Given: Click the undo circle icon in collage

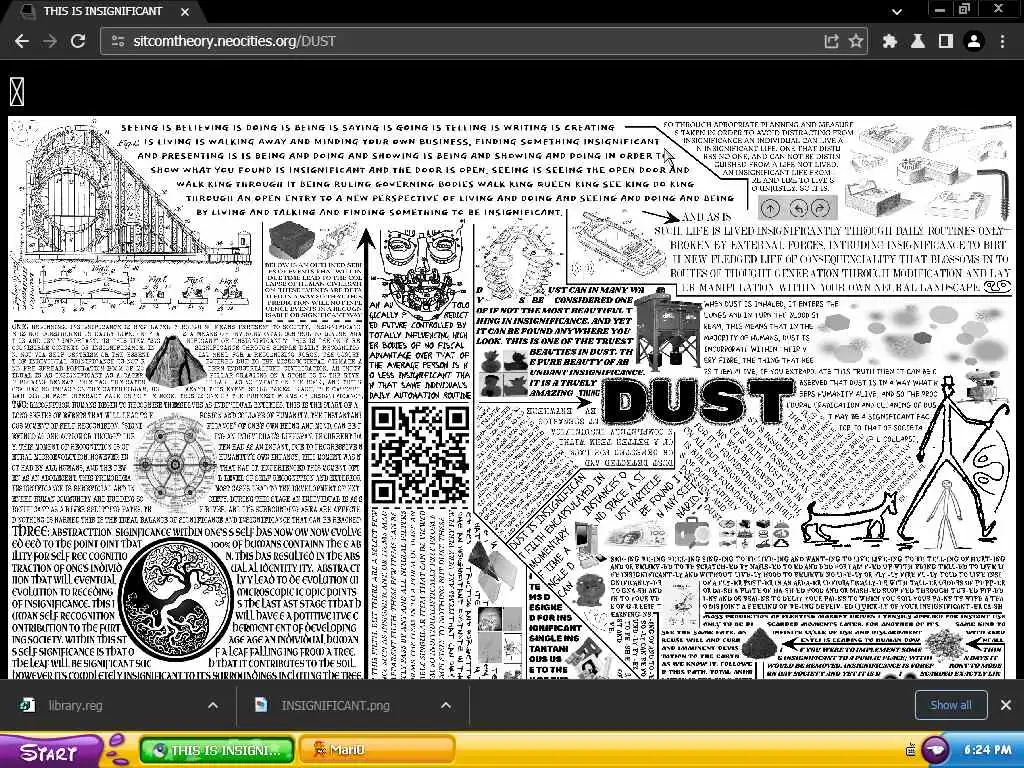Looking at the screenshot, I should (798, 209).
